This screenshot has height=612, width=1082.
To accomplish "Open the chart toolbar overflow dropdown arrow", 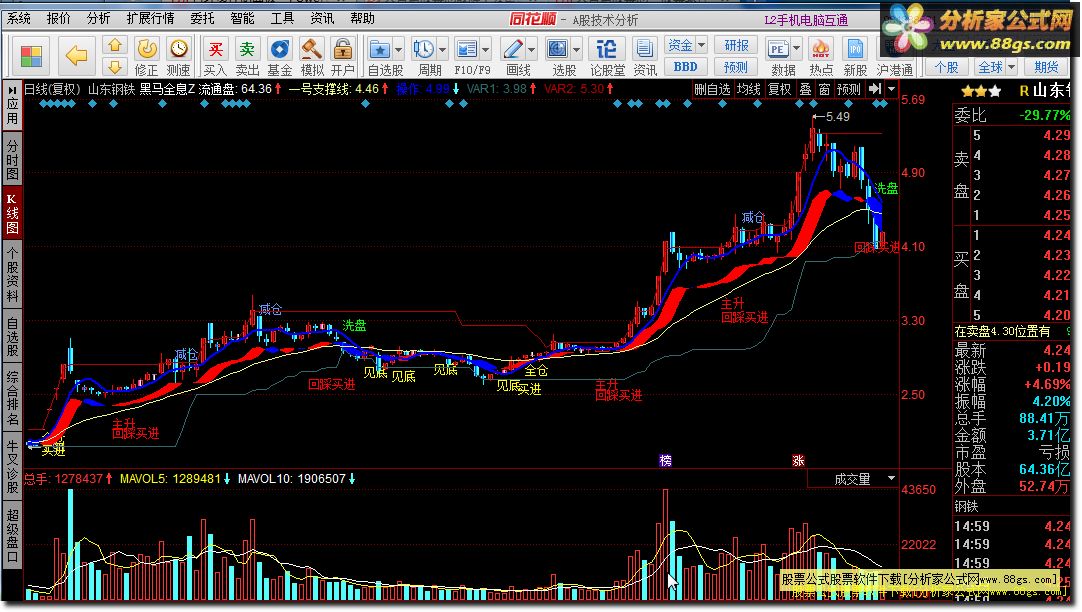I will click(892, 89).
